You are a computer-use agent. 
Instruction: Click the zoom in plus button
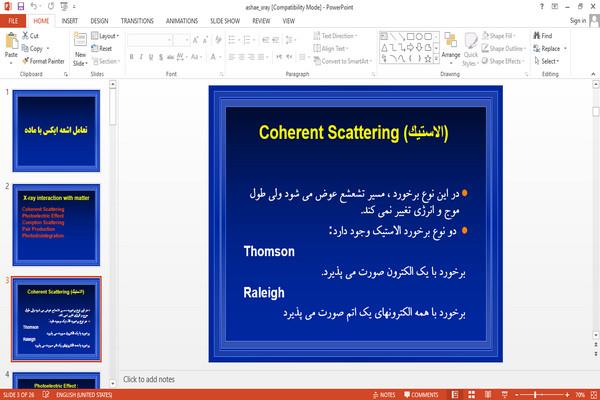tap(567, 395)
